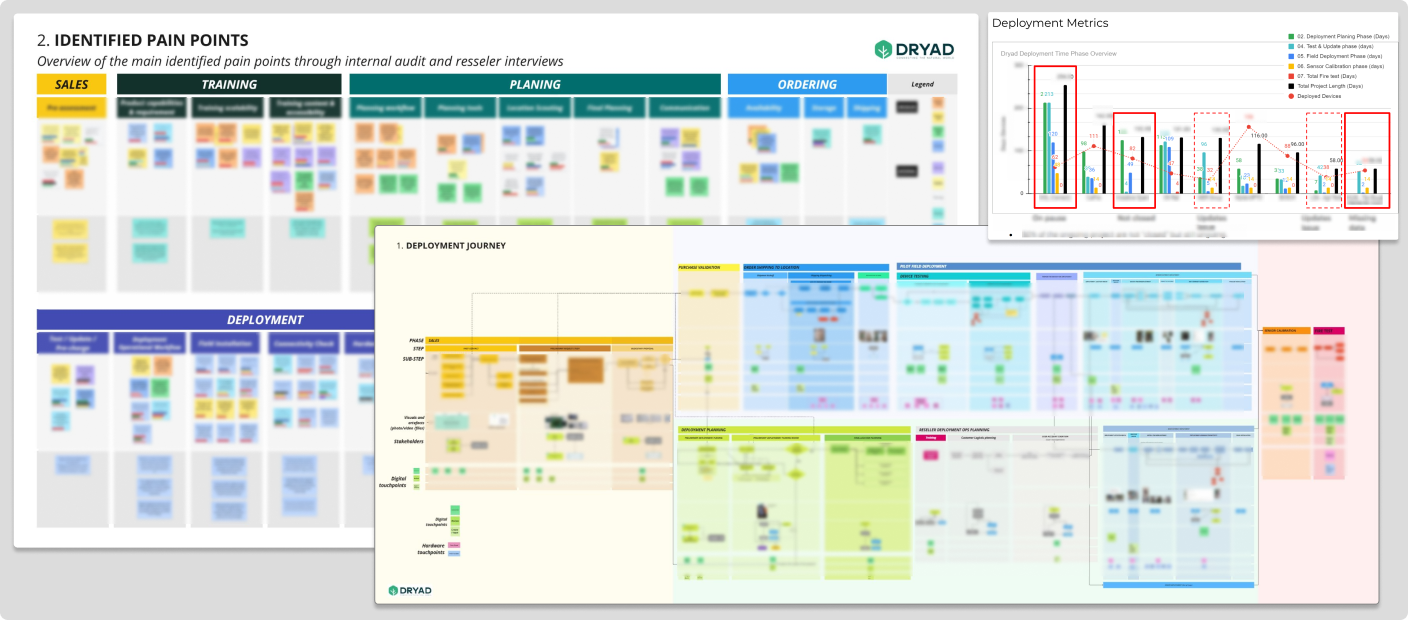Click the teal Test & Update phase legend square
Viewport: 1408px width, 620px height.
point(1293,46)
